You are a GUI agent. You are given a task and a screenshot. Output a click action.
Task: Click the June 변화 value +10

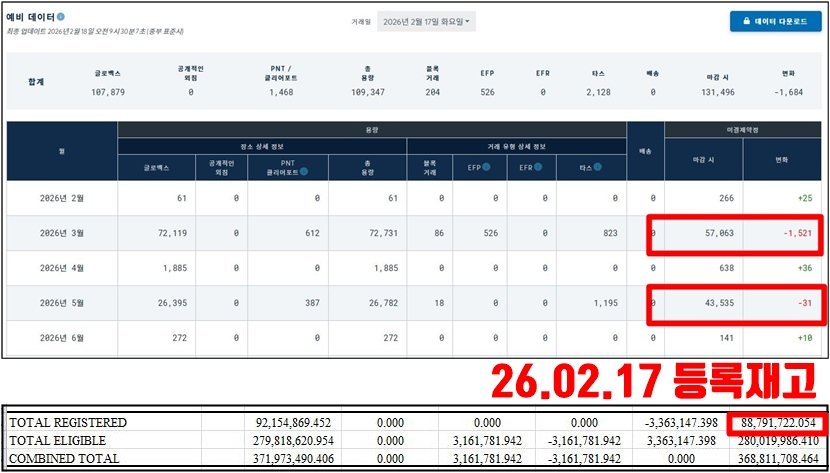pyautogui.click(x=805, y=338)
